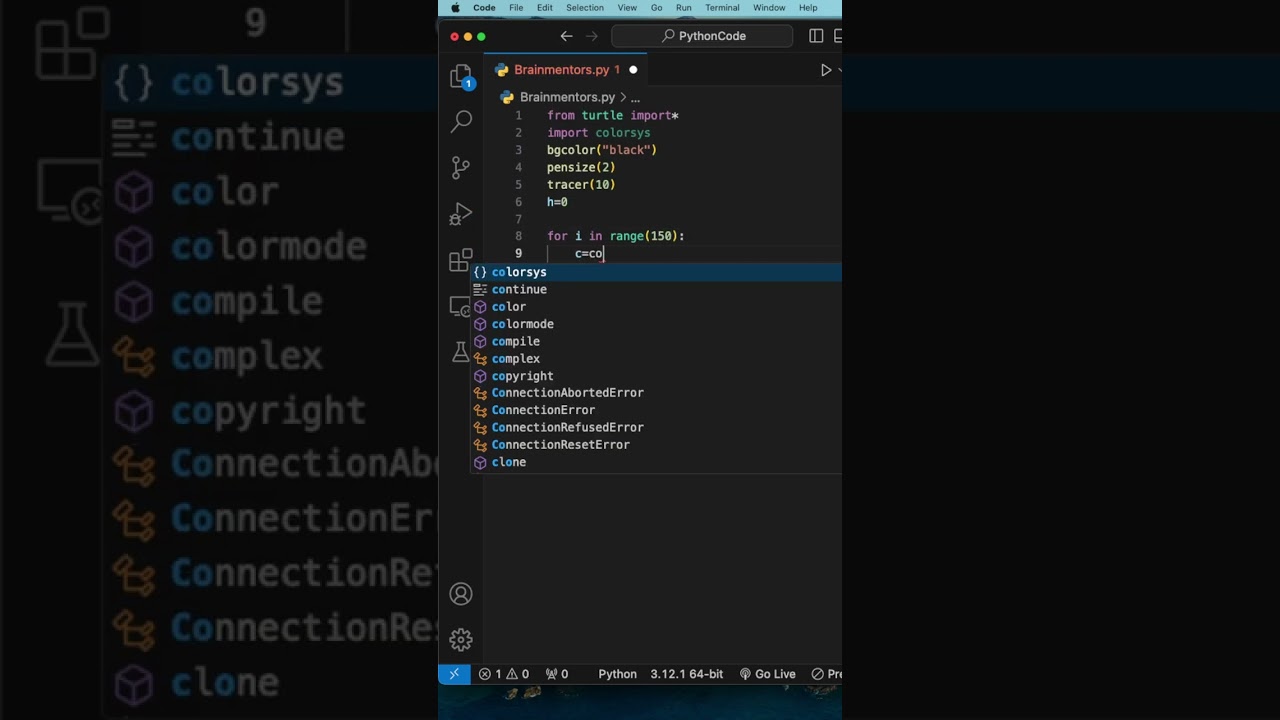Pick the complex suggestion
Viewport: 1280px width, 720px height.
click(656, 358)
